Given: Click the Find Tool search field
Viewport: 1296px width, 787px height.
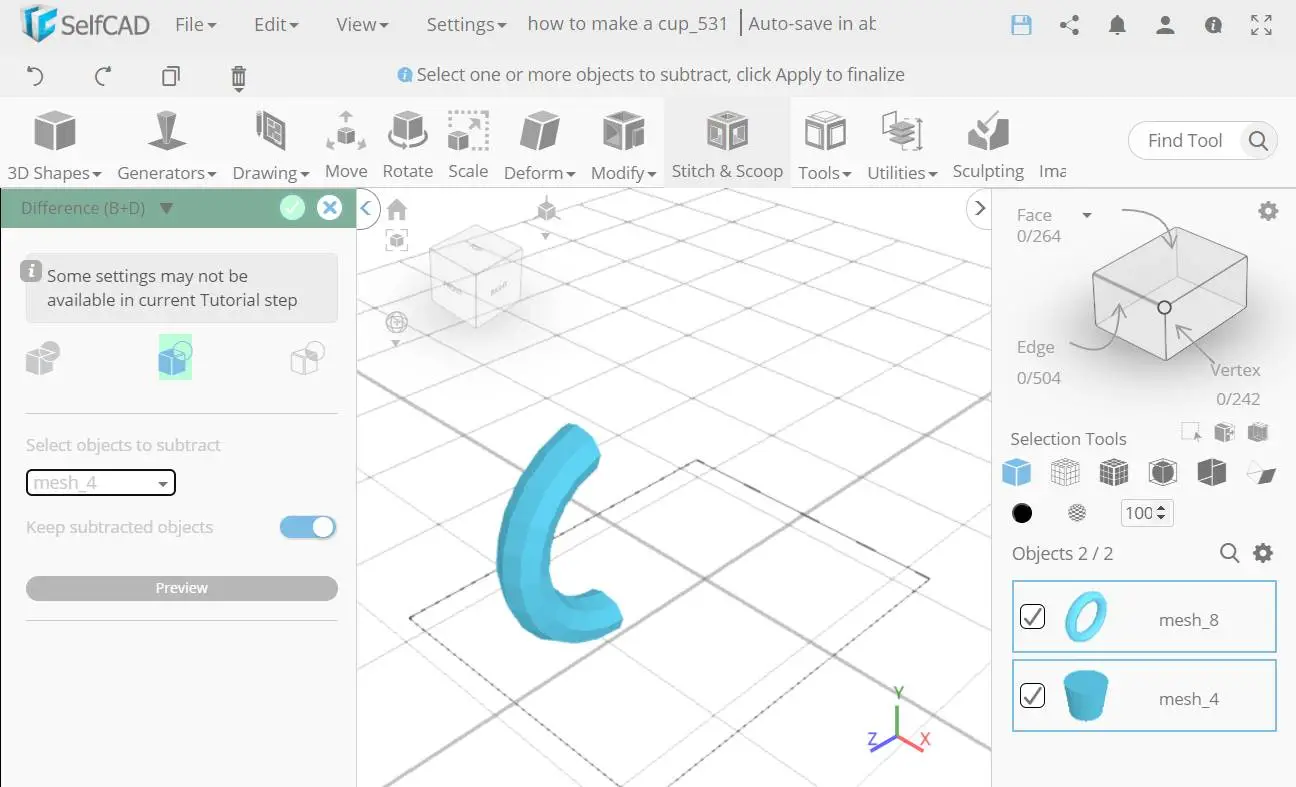Looking at the screenshot, I should click(1185, 141).
